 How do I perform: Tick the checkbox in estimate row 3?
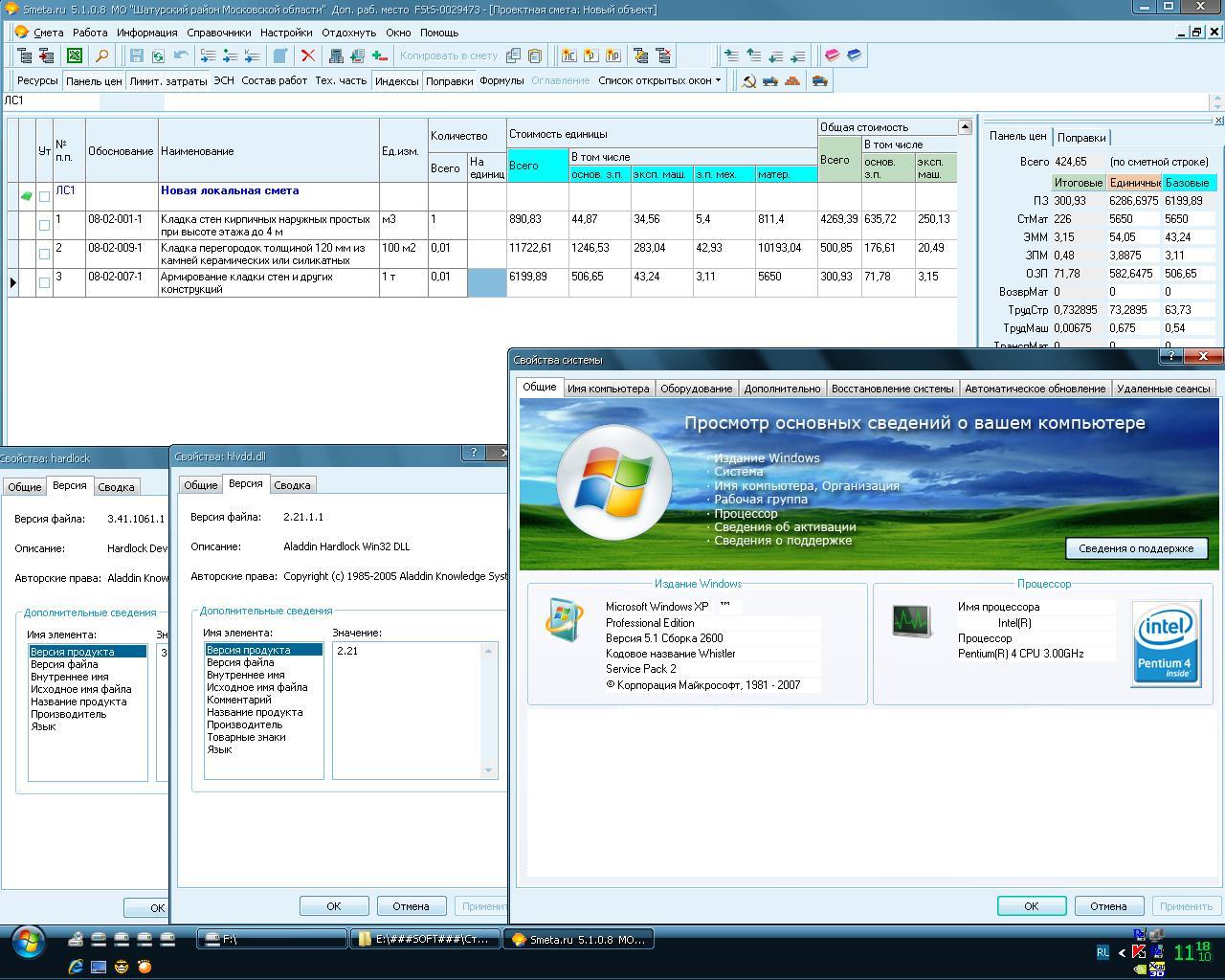(44, 282)
